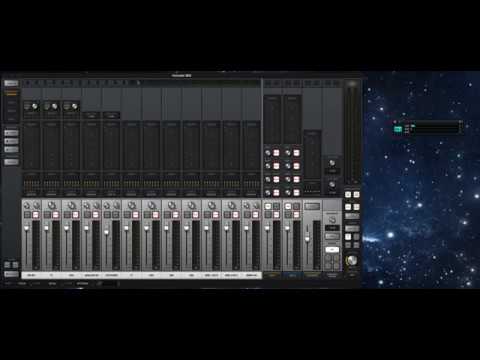Click the channel 12 name label under its fader

point(252,275)
